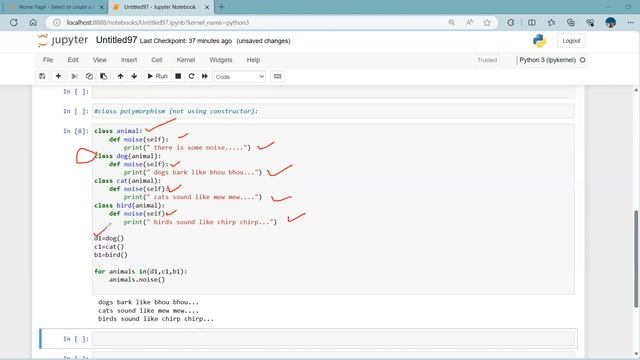Open the Widgets menu
The image size is (640, 360).
[x=221, y=60]
